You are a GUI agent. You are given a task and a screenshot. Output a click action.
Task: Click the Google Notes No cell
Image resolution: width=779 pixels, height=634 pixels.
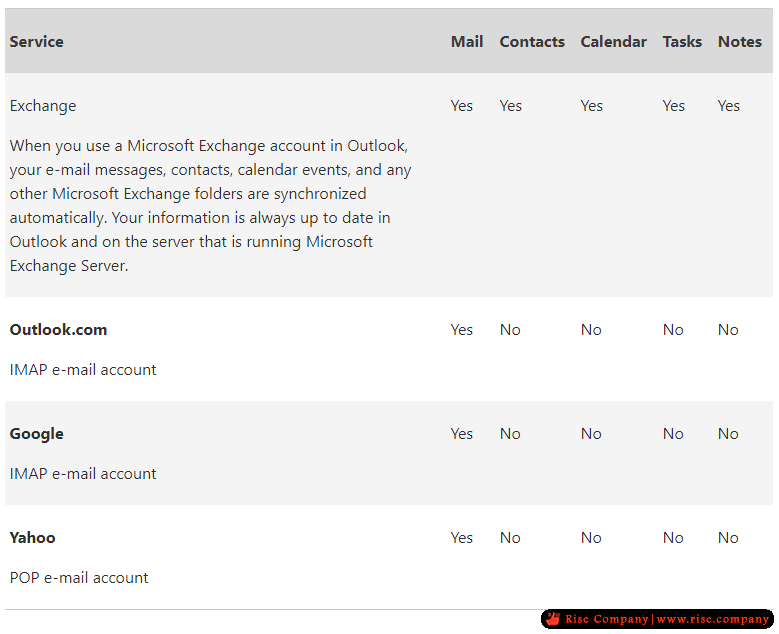tap(728, 434)
